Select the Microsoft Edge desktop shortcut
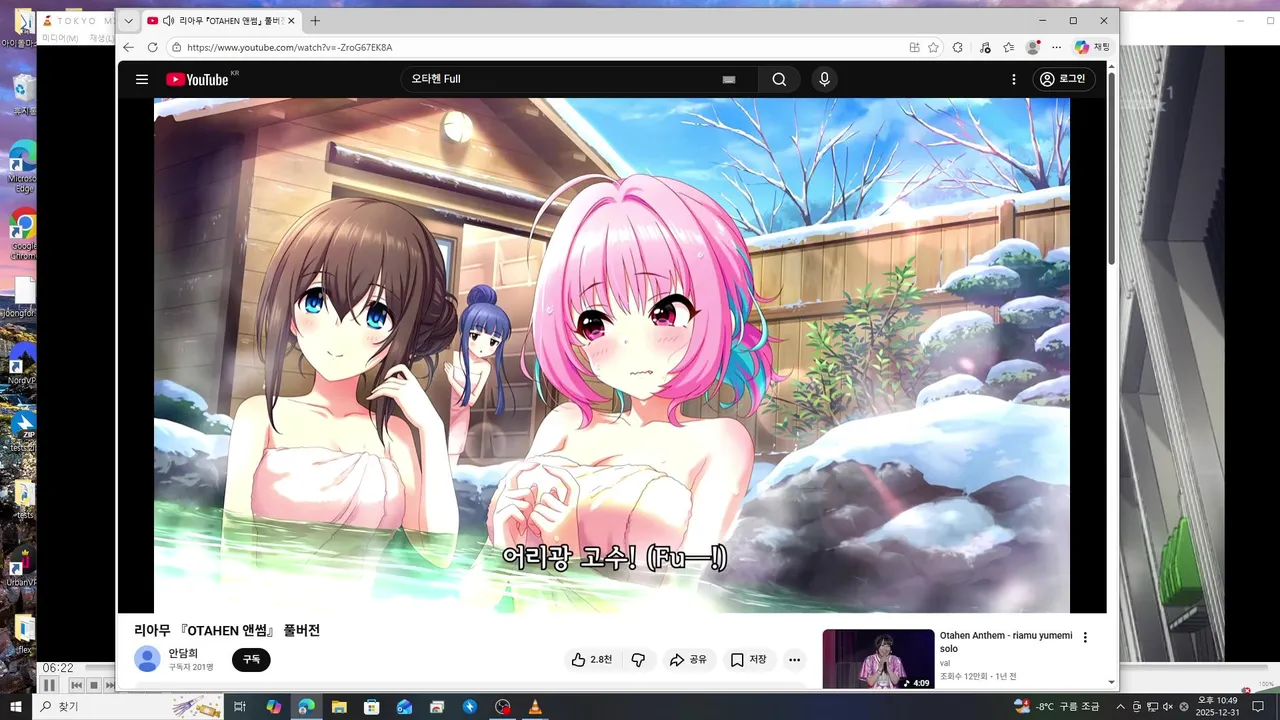The height and width of the screenshot is (720, 1280). tap(22, 165)
